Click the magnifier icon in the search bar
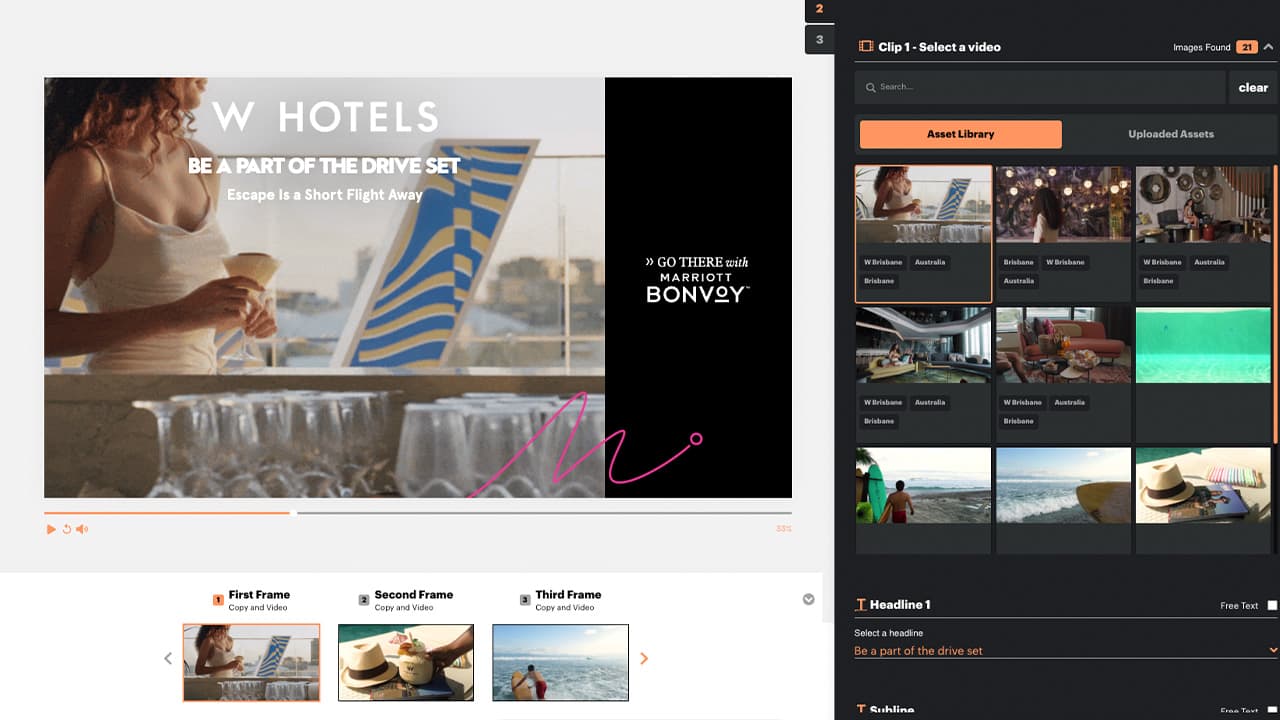The height and width of the screenshot is (720, 1280). pyautogui.click(x=872, y=87)
